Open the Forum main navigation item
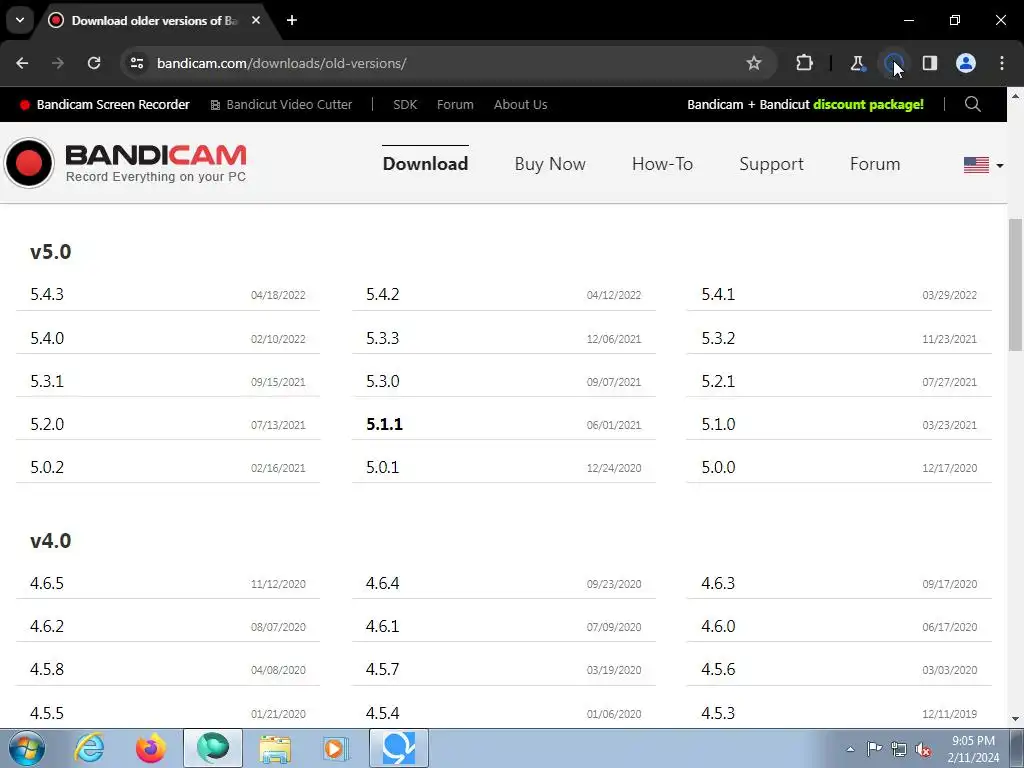The height and width of the screenshot is (768, 1024). pos(875,164)
